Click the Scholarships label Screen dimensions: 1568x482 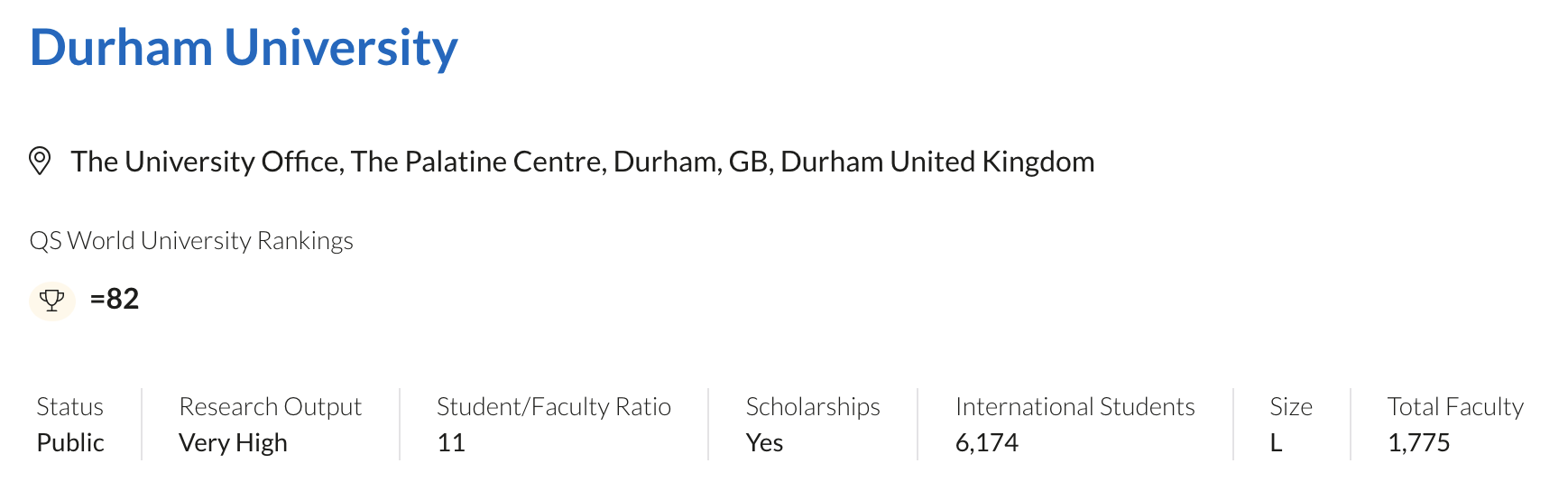pyautogui.click(x=812, y=407)
